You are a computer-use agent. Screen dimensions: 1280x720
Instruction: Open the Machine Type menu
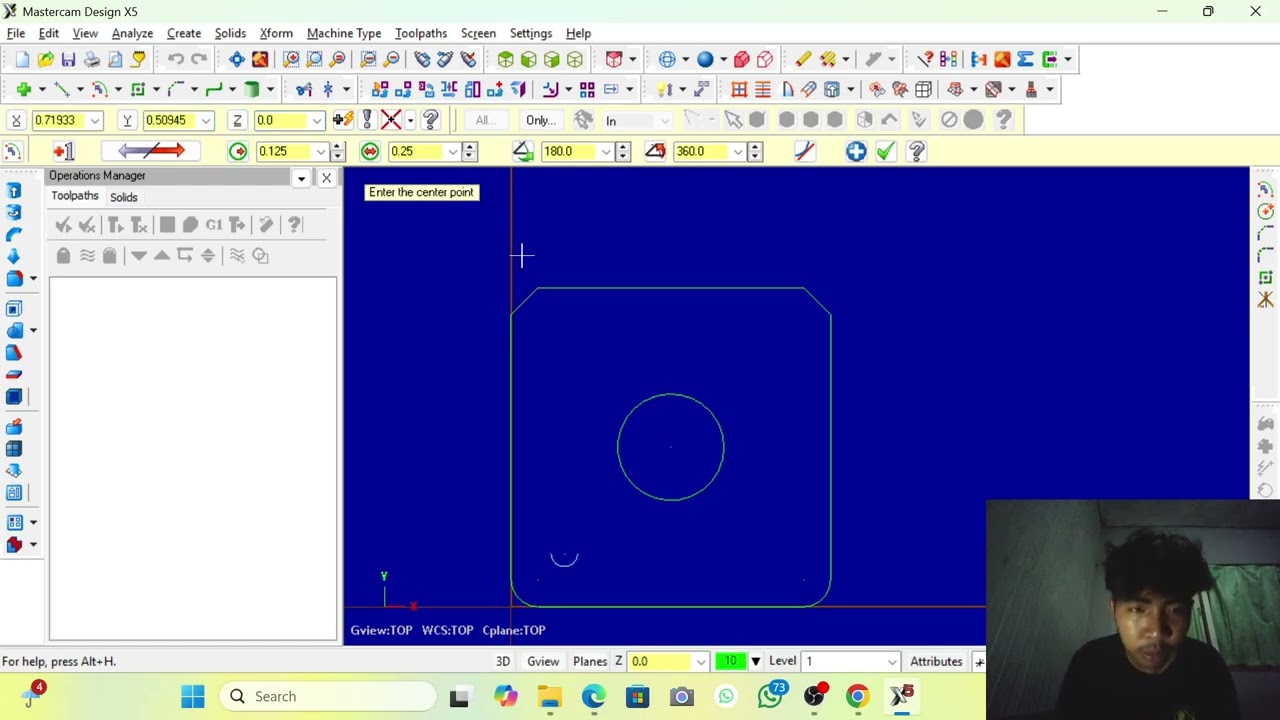coord(344,33)
